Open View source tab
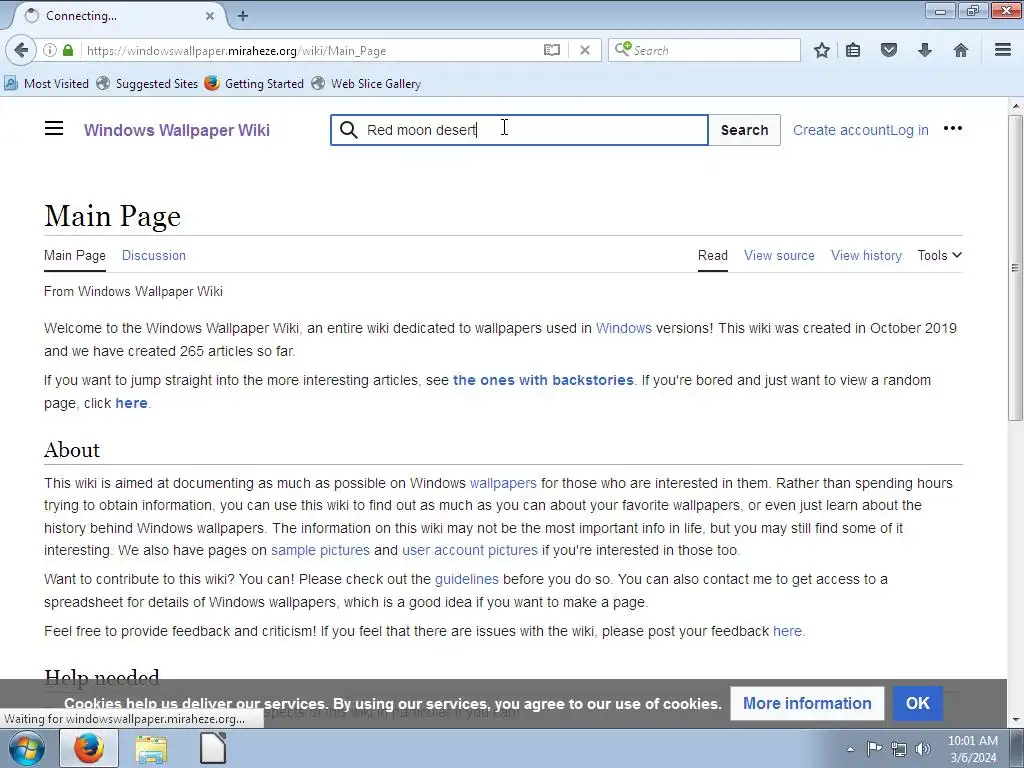 coord(779,255)
